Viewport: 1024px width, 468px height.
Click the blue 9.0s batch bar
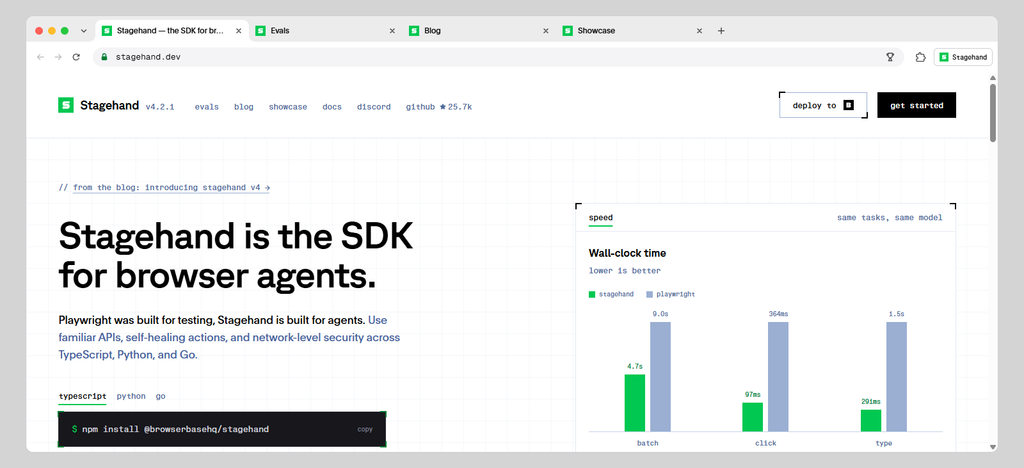(660, 377)
